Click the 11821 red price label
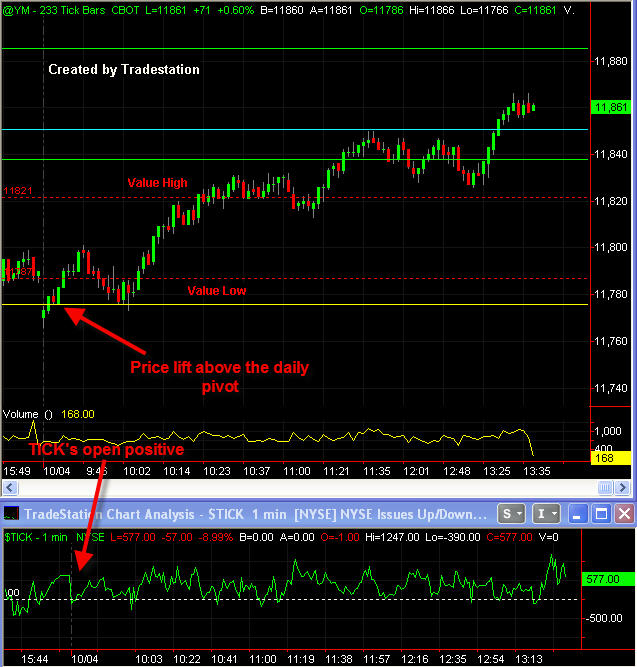 (17, 191)
